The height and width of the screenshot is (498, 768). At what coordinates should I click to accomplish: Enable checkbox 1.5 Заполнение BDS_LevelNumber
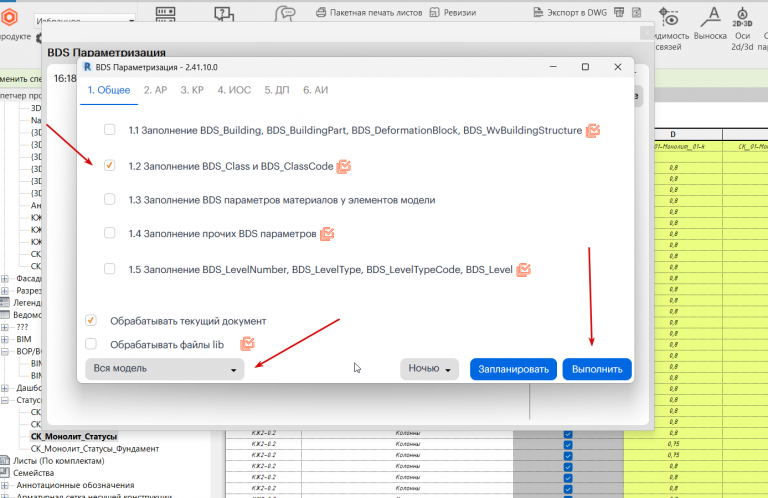[110, 269]
